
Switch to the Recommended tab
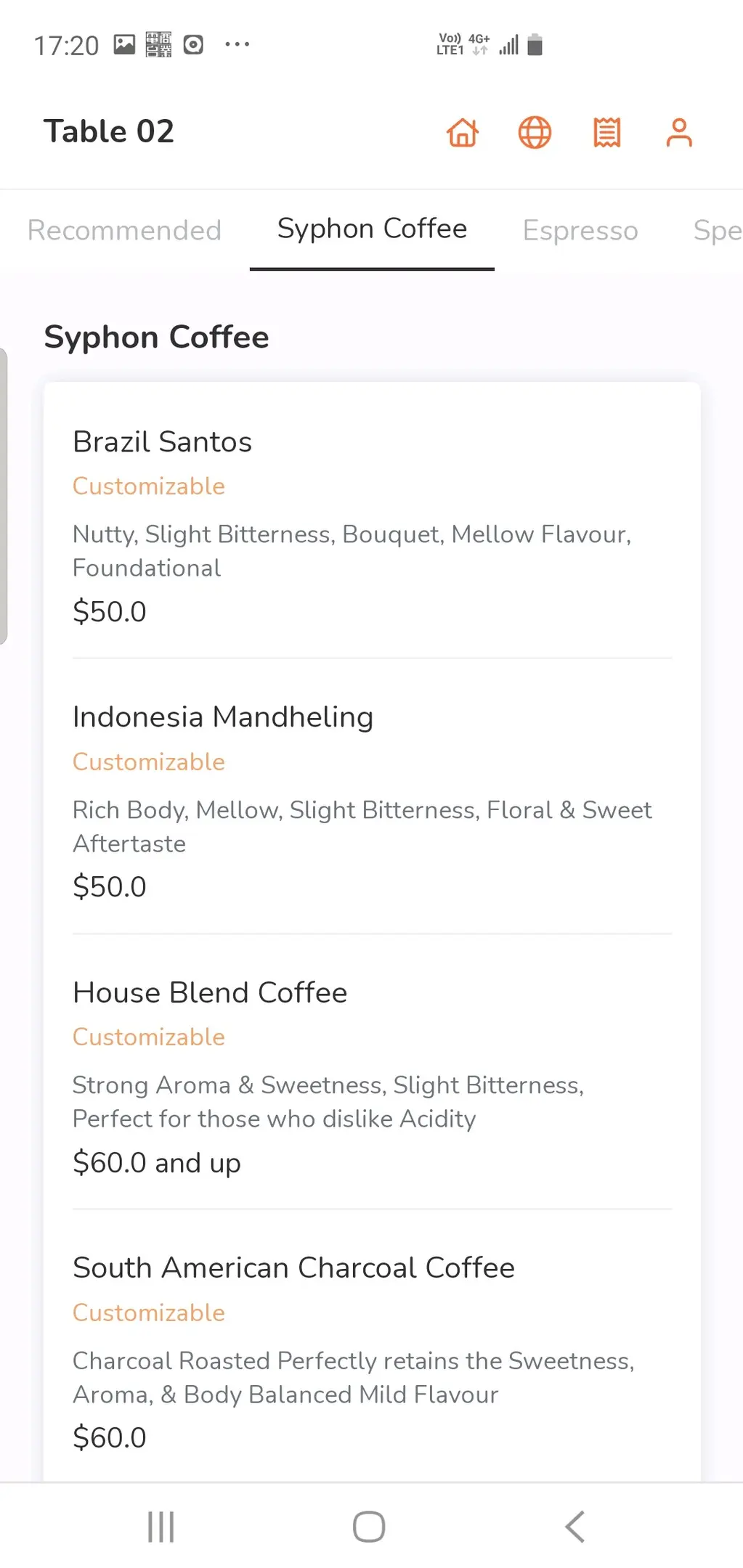[124, 230]
